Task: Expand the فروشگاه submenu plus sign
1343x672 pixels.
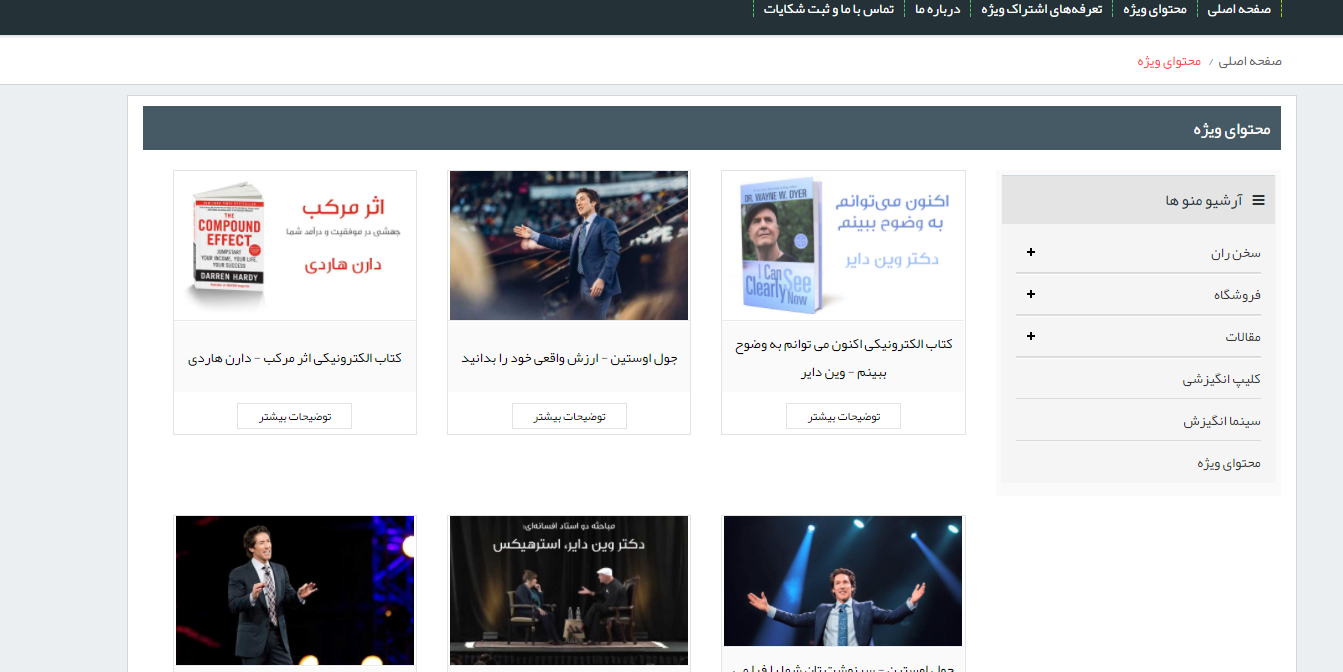Action: (x=1031, y=294)
